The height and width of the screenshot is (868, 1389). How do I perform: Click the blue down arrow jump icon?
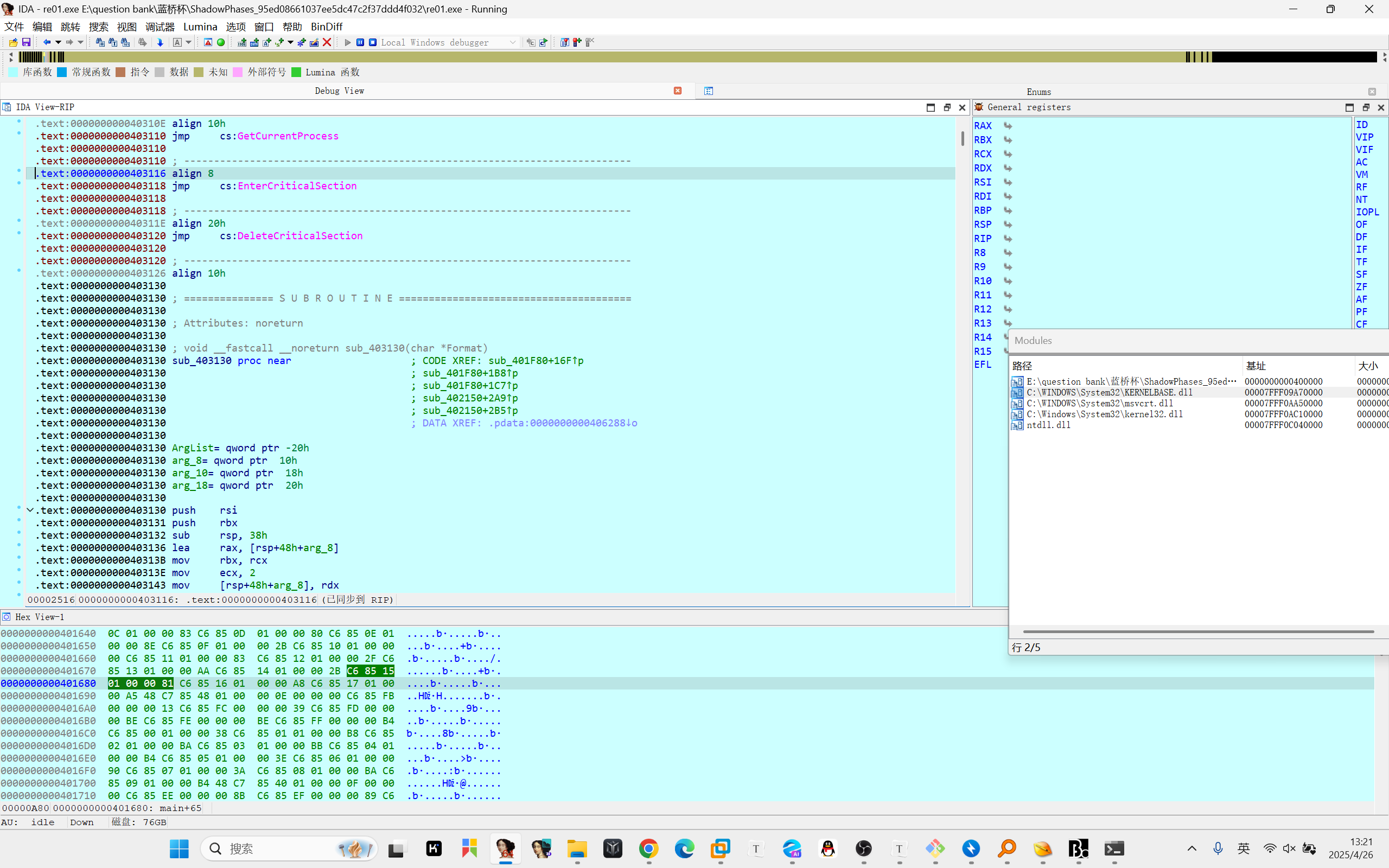point(160,42)
